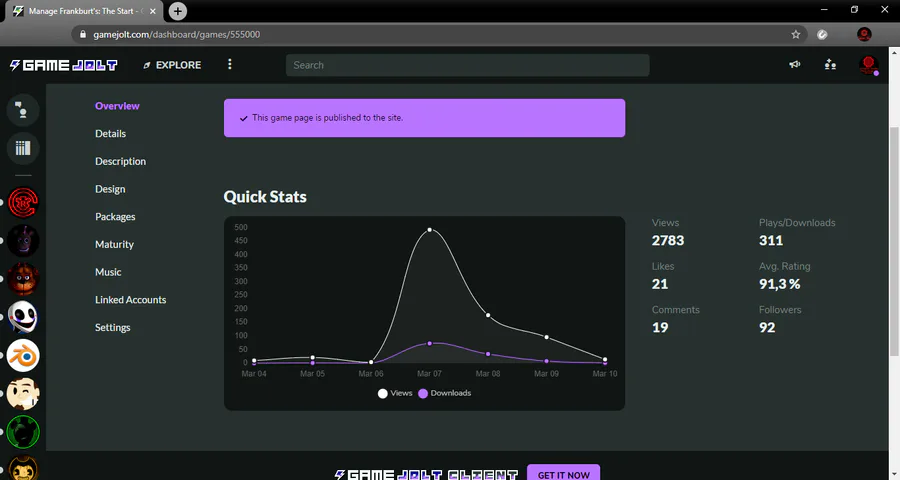The height and width of the screenshot is (480, 900).
Task: Click the Comments count 19
Action: point(660,327)
